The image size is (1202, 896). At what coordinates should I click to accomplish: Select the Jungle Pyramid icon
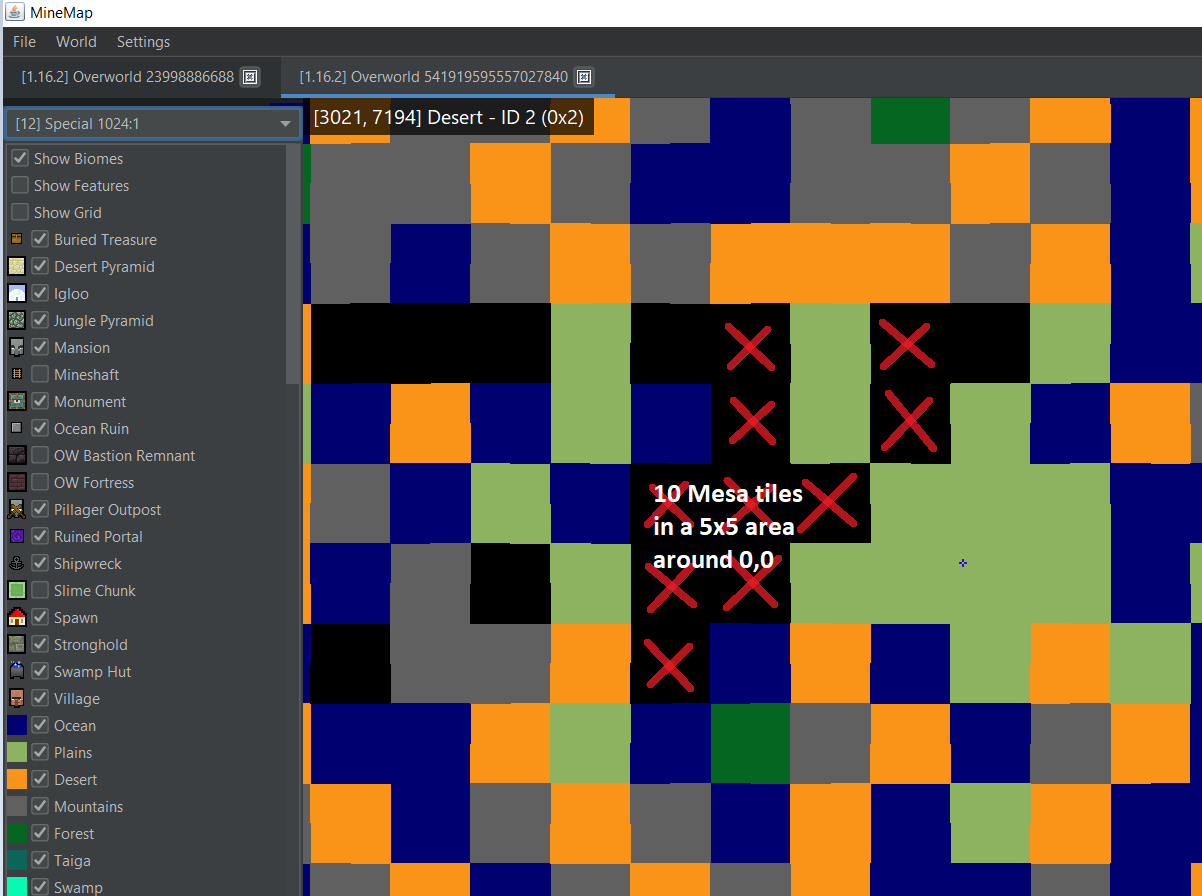point(17,320)
